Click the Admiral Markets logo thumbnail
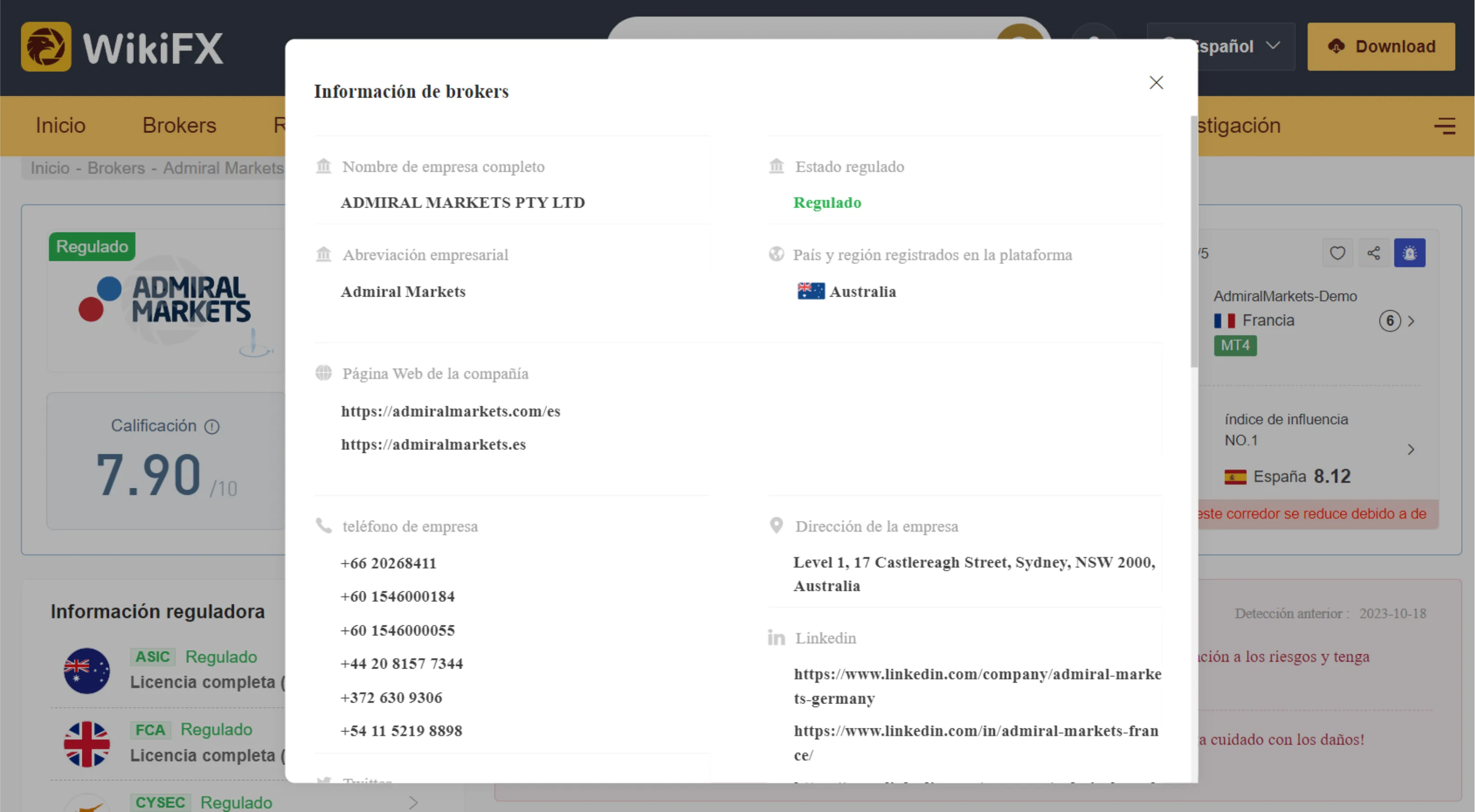This screenshot has height=812, width=1475. pos(166,301)
